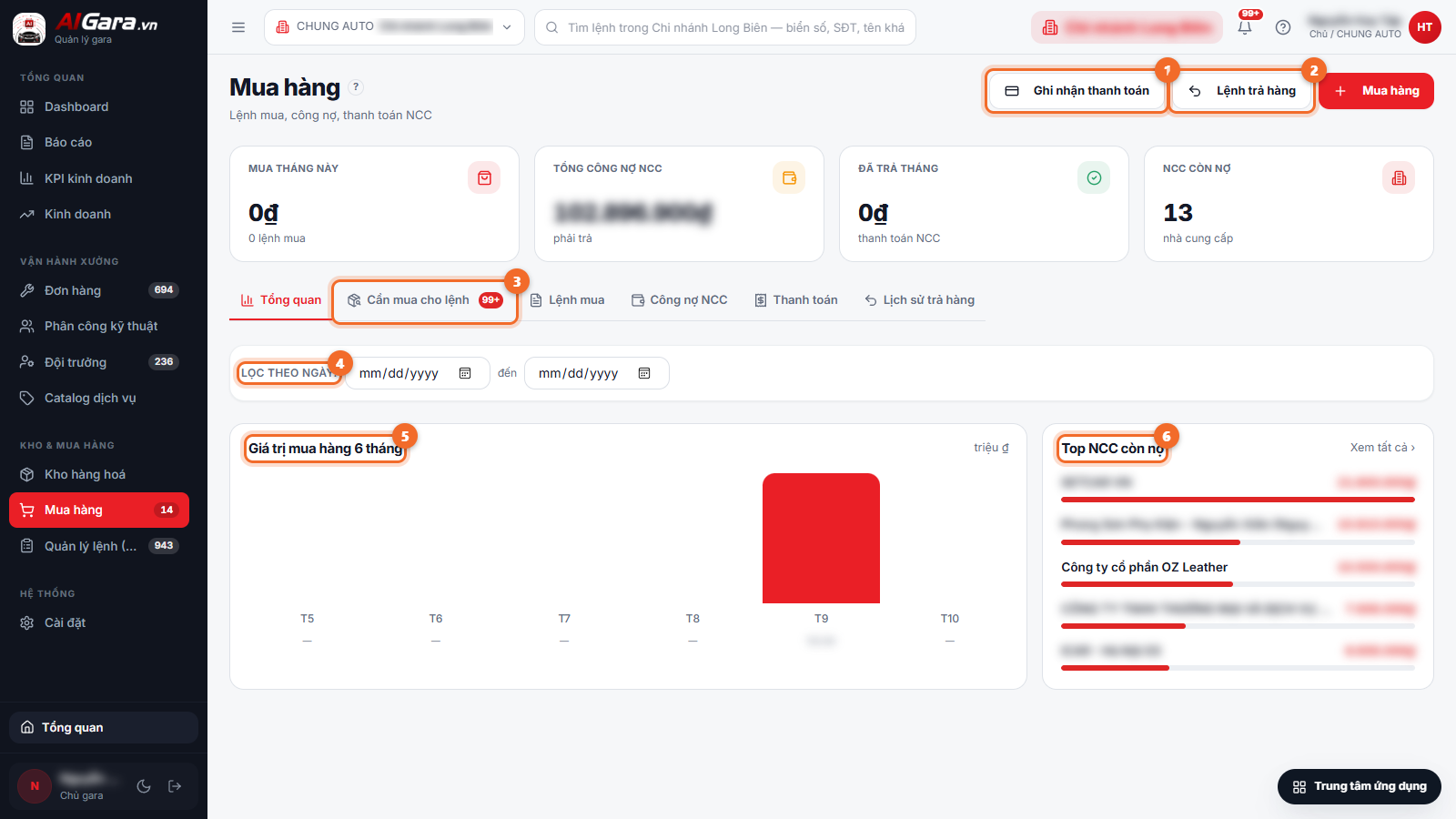
Task: Open notifications bell icon
Action: (1245, 27)
